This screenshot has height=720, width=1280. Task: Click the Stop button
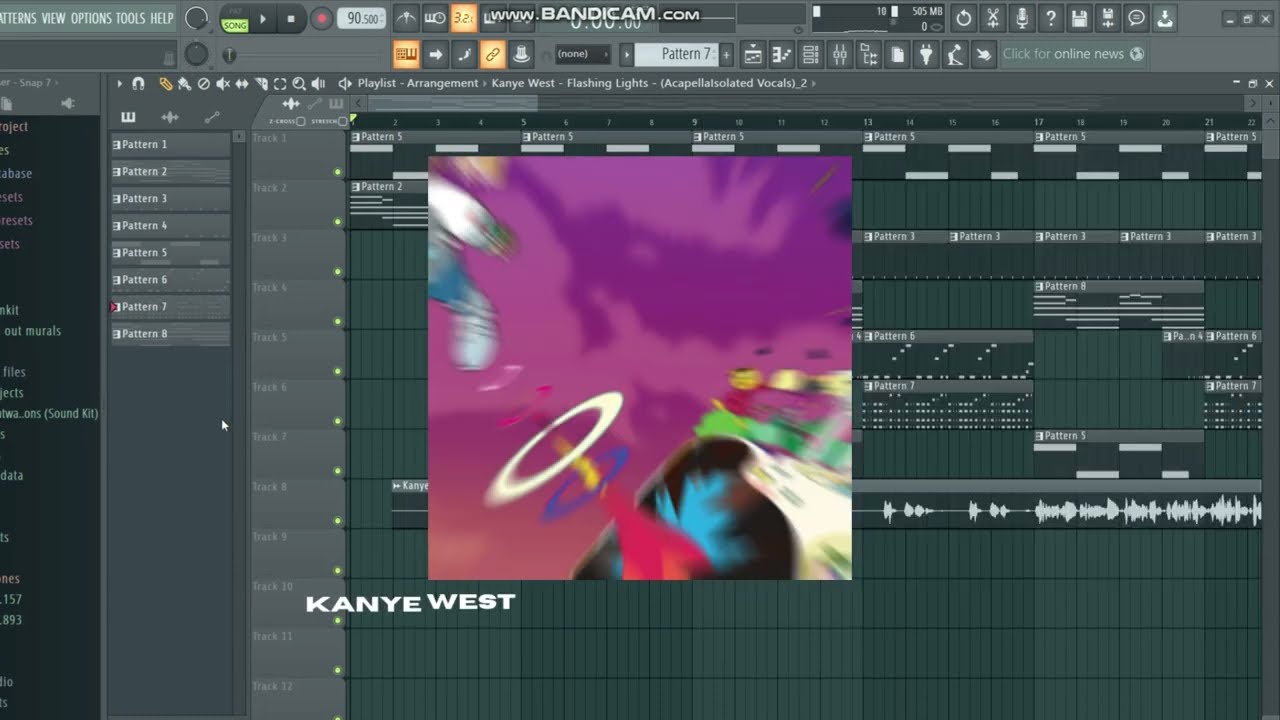pos(291,19)
